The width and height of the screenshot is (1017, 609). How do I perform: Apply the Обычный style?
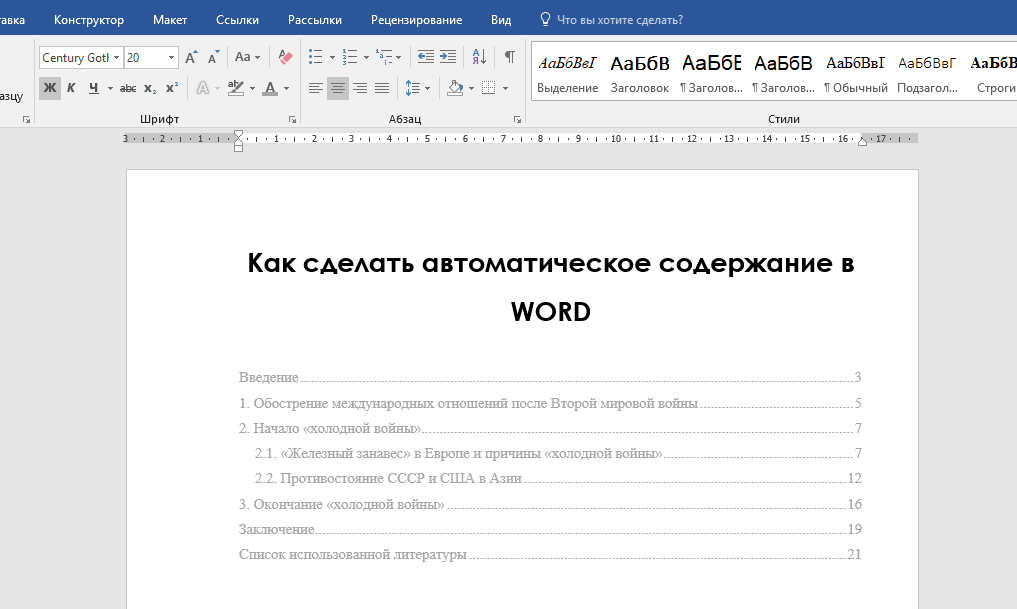(855, 73)
